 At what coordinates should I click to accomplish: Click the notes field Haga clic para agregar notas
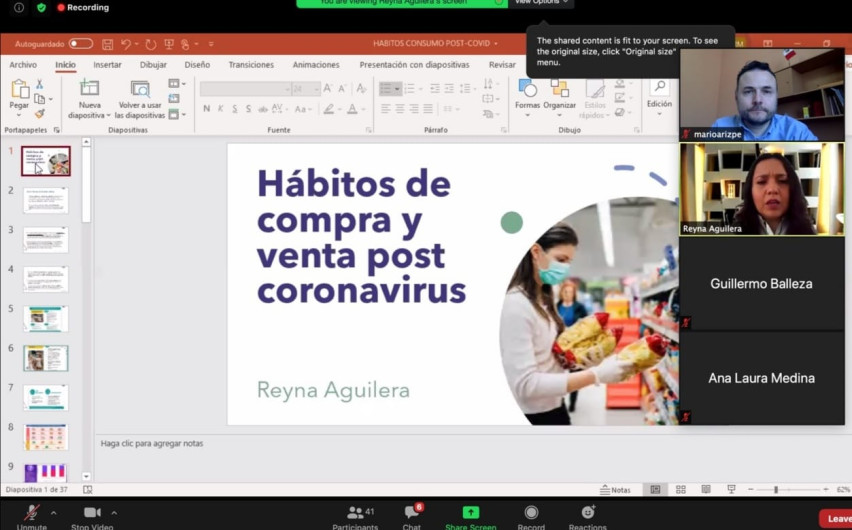(x=152, y=444)
